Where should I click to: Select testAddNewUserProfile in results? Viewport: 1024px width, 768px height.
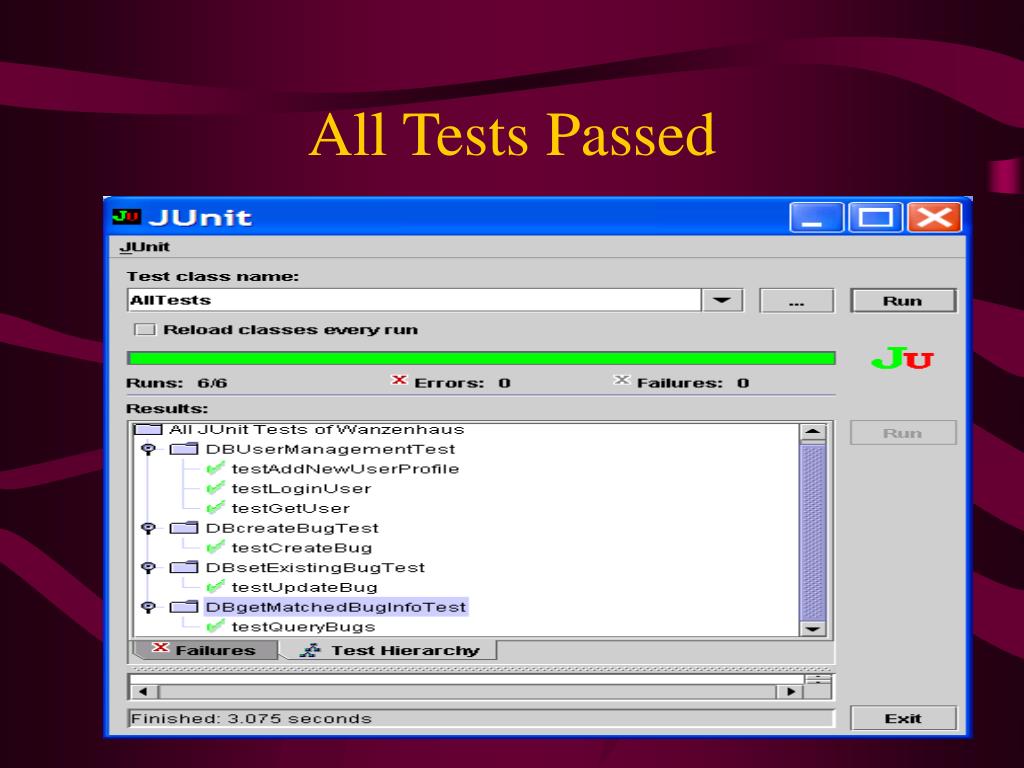pos(345,468)
